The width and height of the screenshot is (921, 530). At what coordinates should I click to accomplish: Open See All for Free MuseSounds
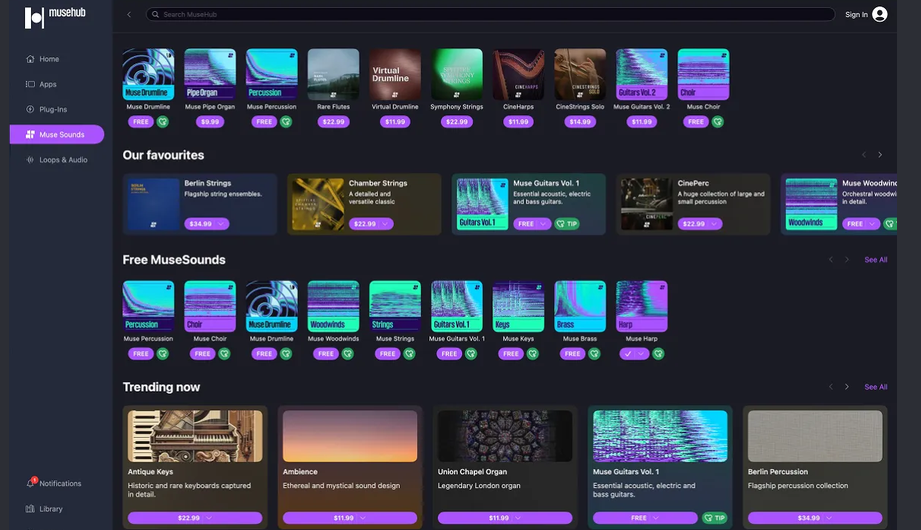[x=875, y=260]
